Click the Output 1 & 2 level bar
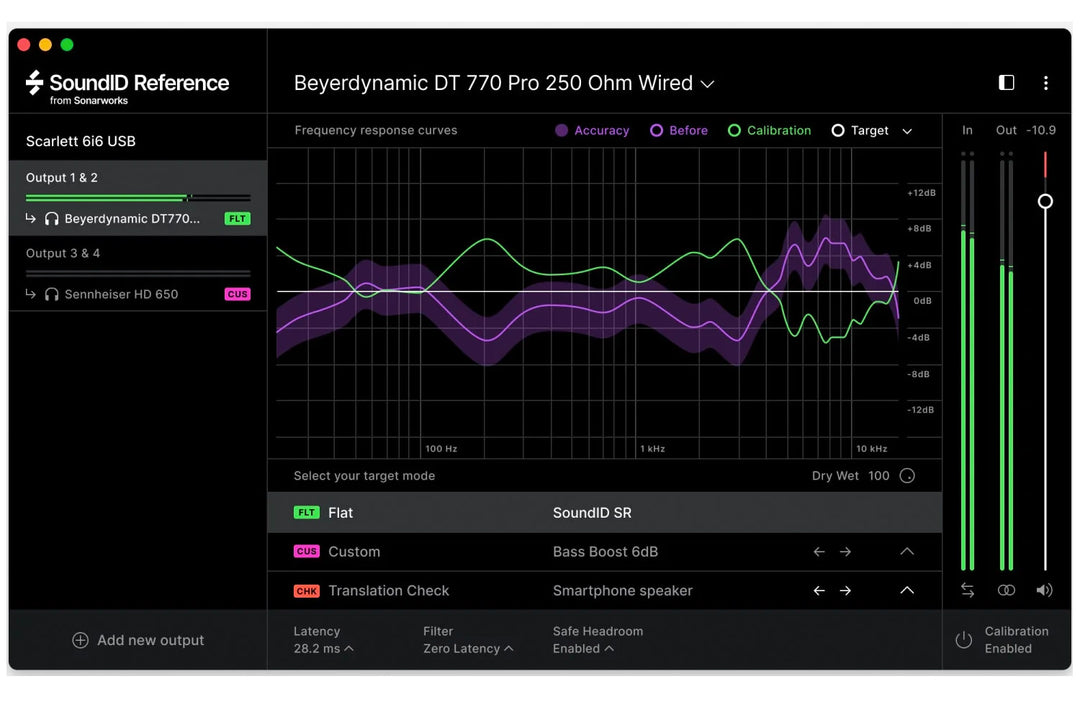Viewport: 1080px width, 720px height. click(138, 198)
